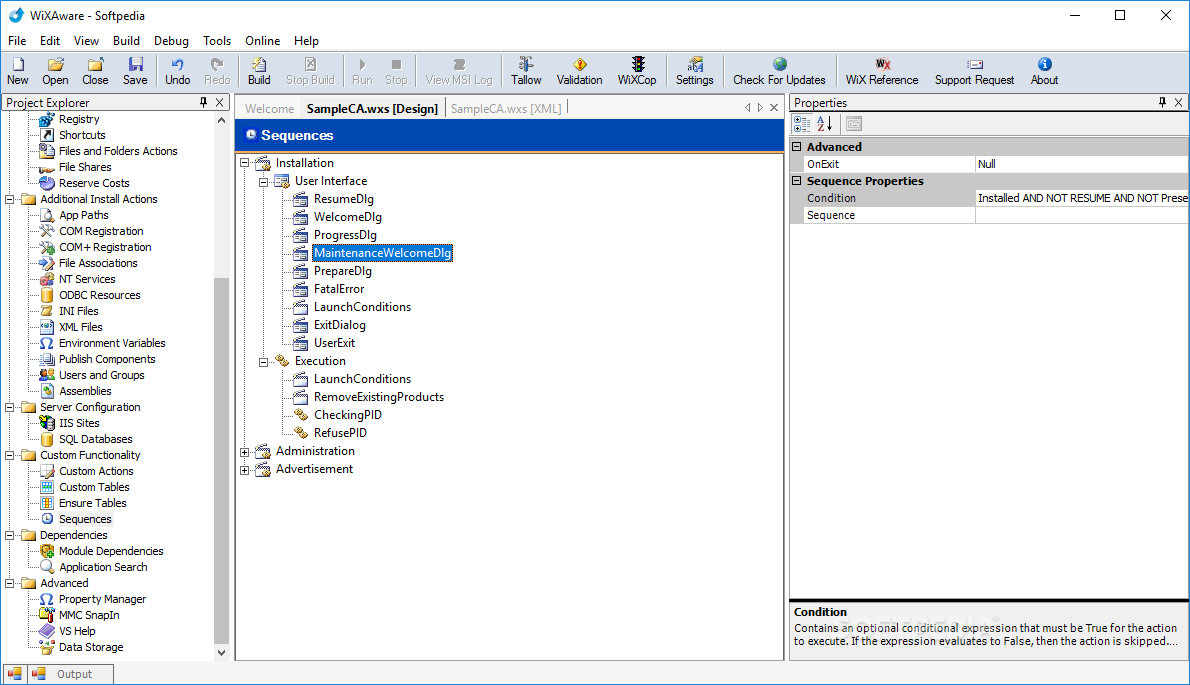Select Shortcuts in Project Explorer
1190x685 pixels.
point(82,135)
